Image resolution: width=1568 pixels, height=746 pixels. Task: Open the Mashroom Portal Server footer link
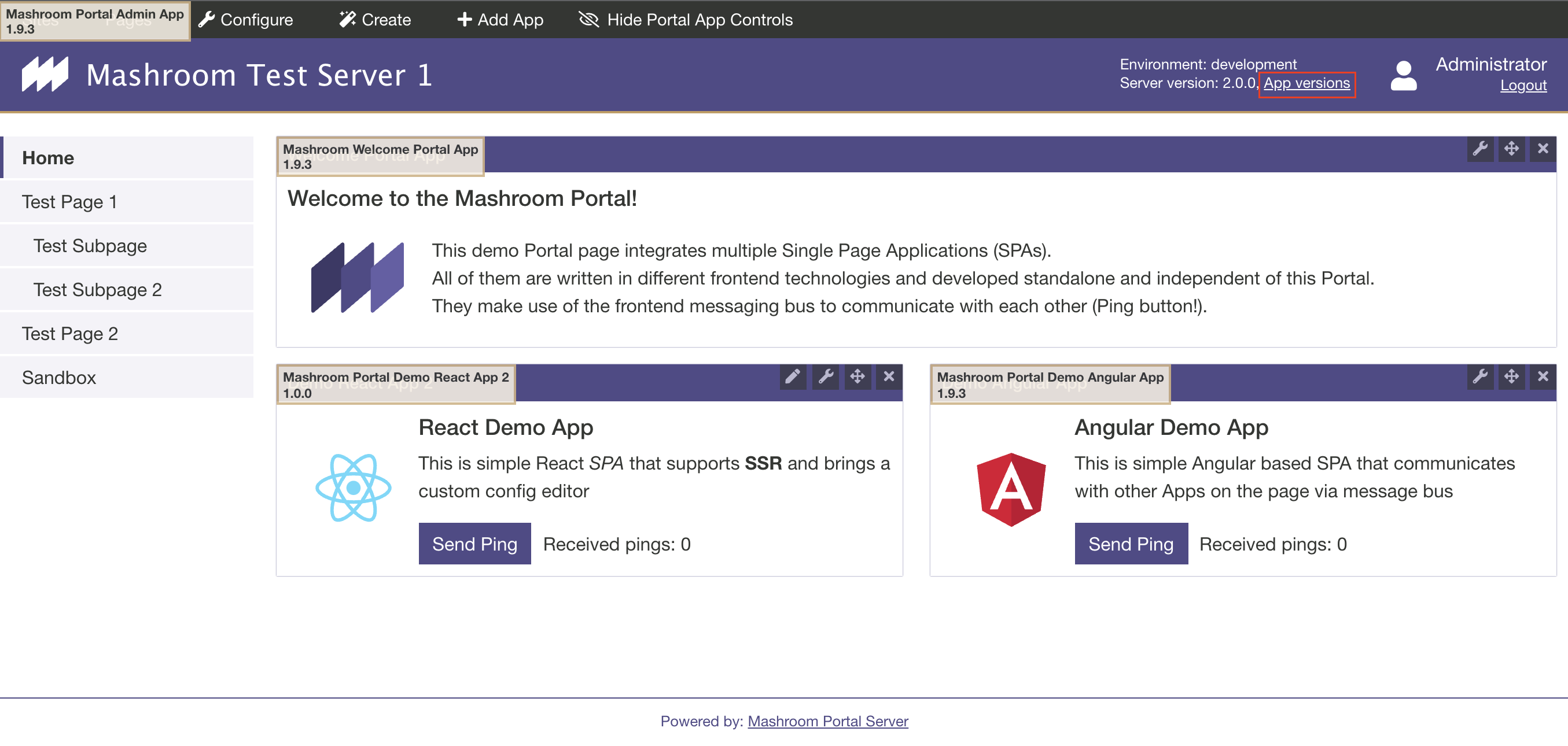(x=827, y=721)
